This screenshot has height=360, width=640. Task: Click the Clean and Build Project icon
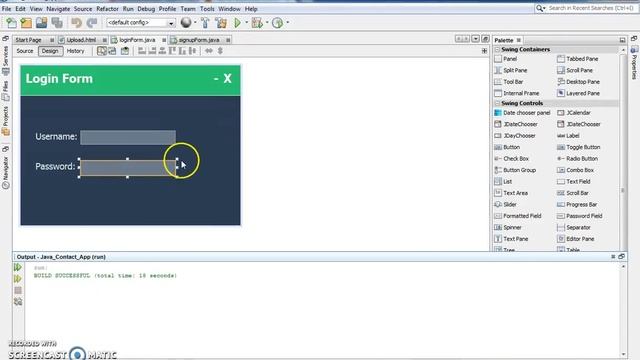(x=221, y=23)
